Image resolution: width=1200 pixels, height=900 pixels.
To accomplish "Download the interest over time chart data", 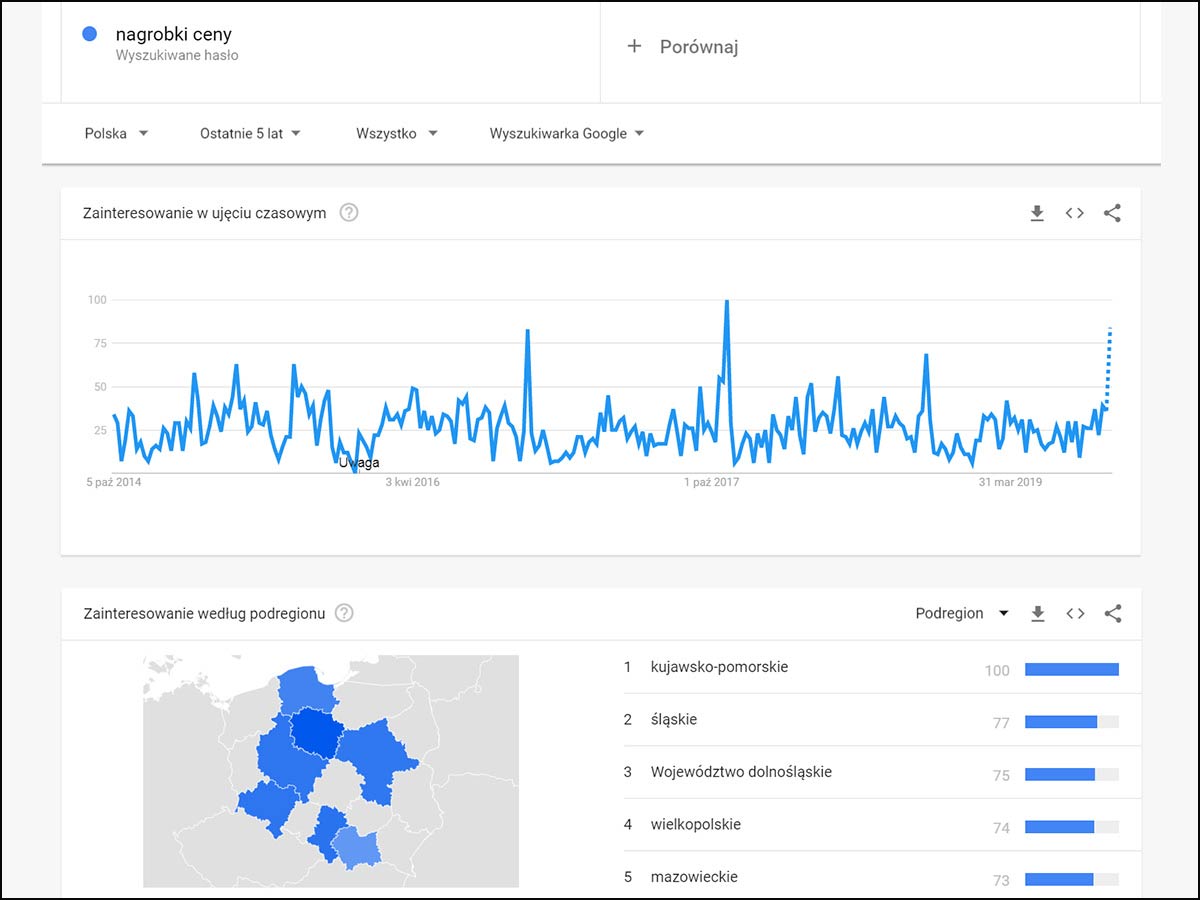I will (1037, 213).
